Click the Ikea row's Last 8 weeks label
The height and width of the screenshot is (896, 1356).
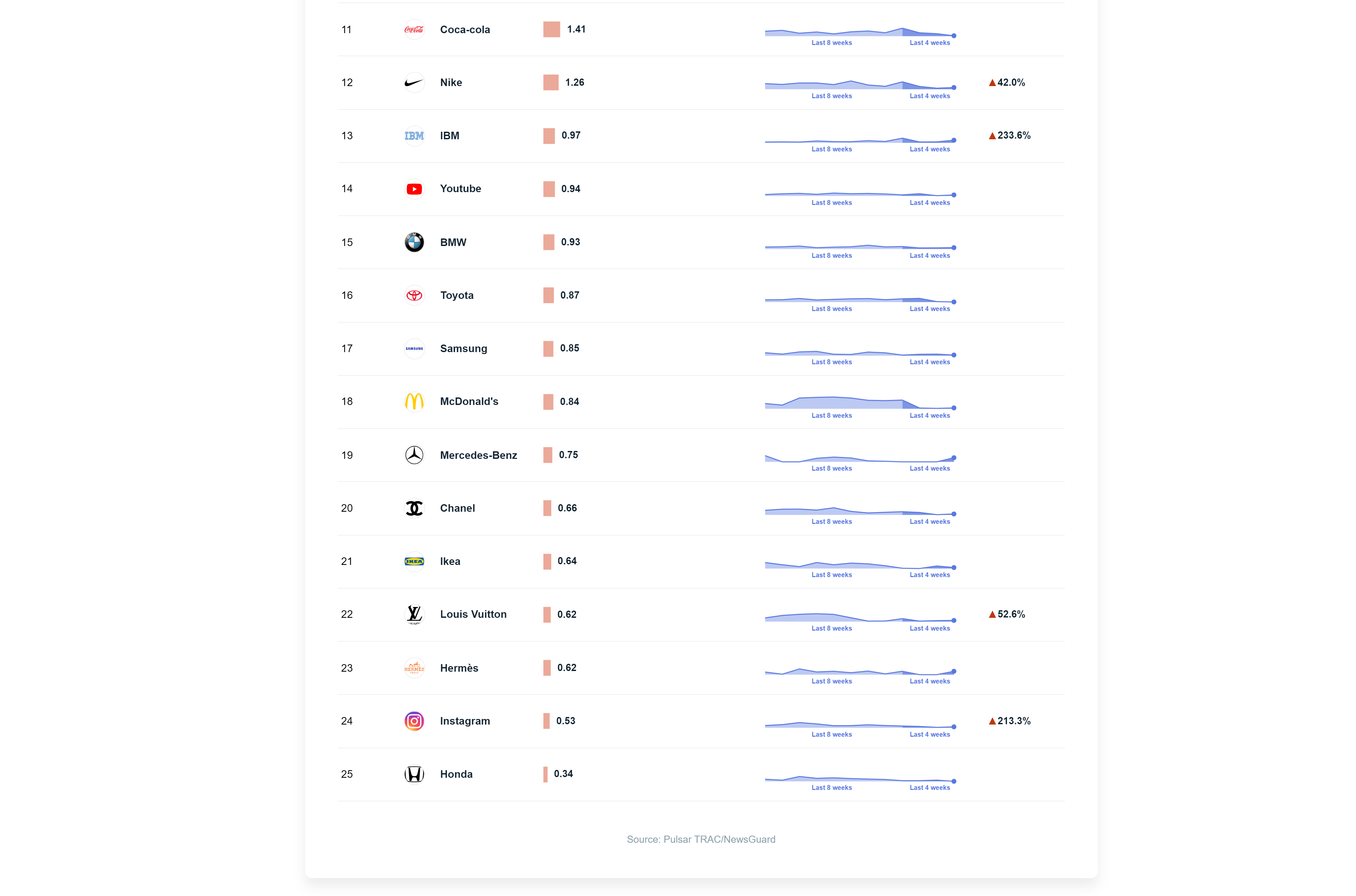point(831,575)
